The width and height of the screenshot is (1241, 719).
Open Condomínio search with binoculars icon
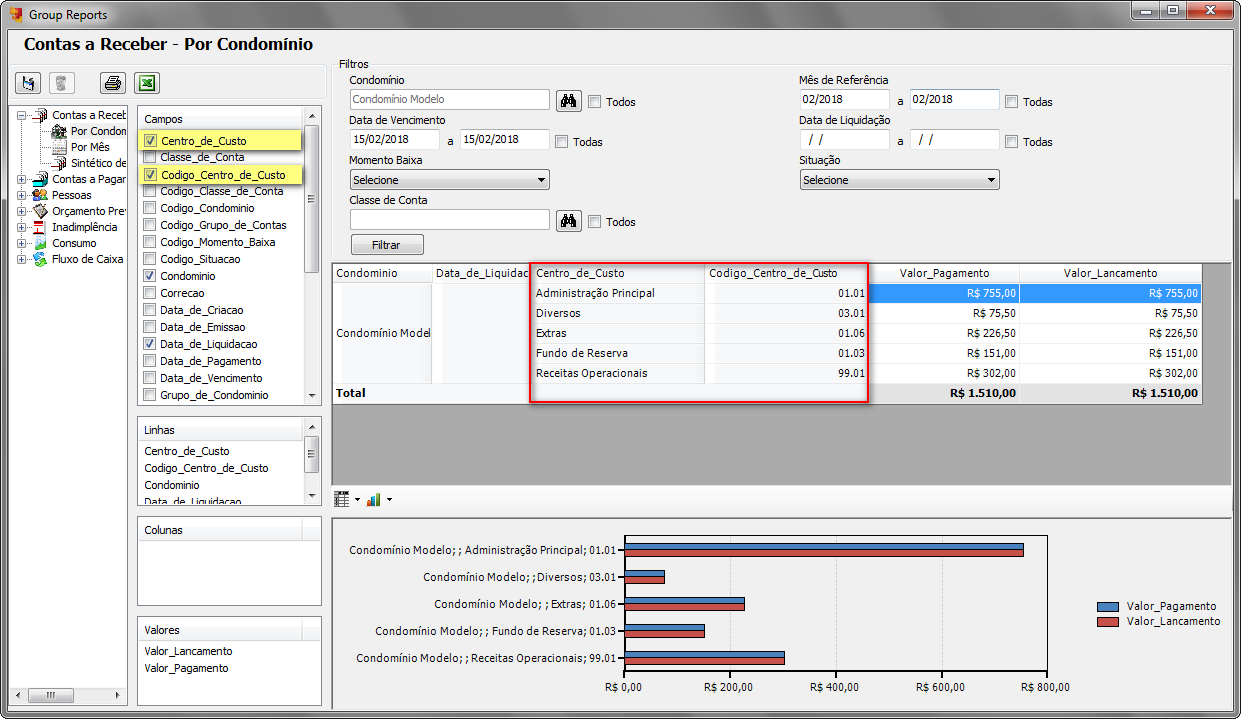pyautogui.click(x=569, y=100)
